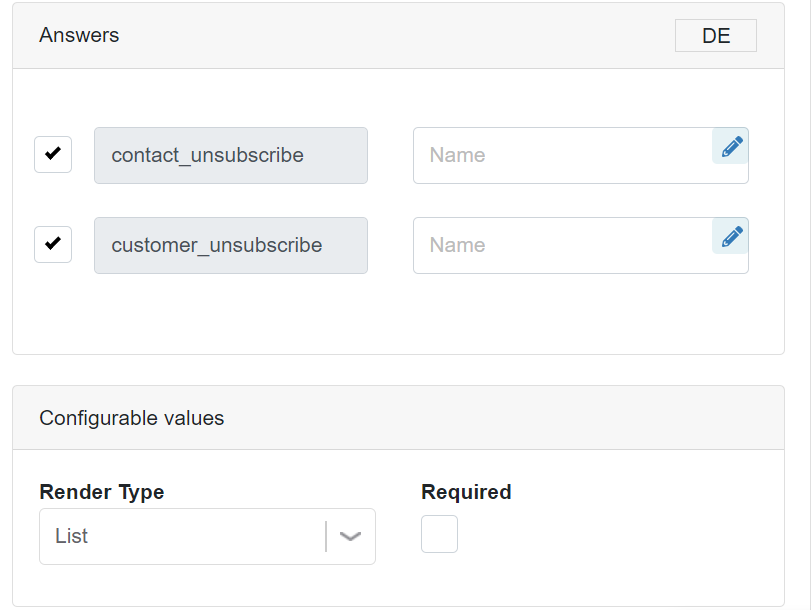Select the displayed List value in Render Type
811x610 pixels.
pyautogui.click(x=71, y=536)
